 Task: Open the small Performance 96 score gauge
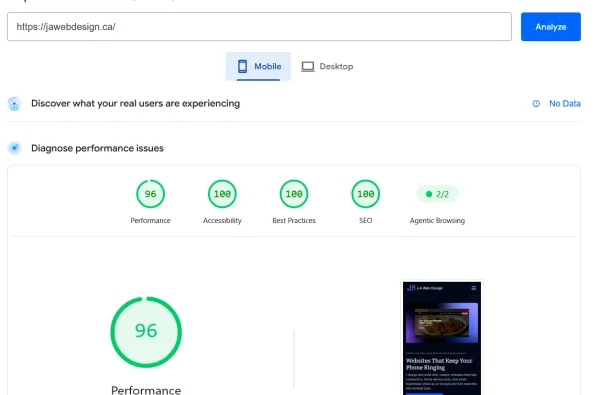150,194
